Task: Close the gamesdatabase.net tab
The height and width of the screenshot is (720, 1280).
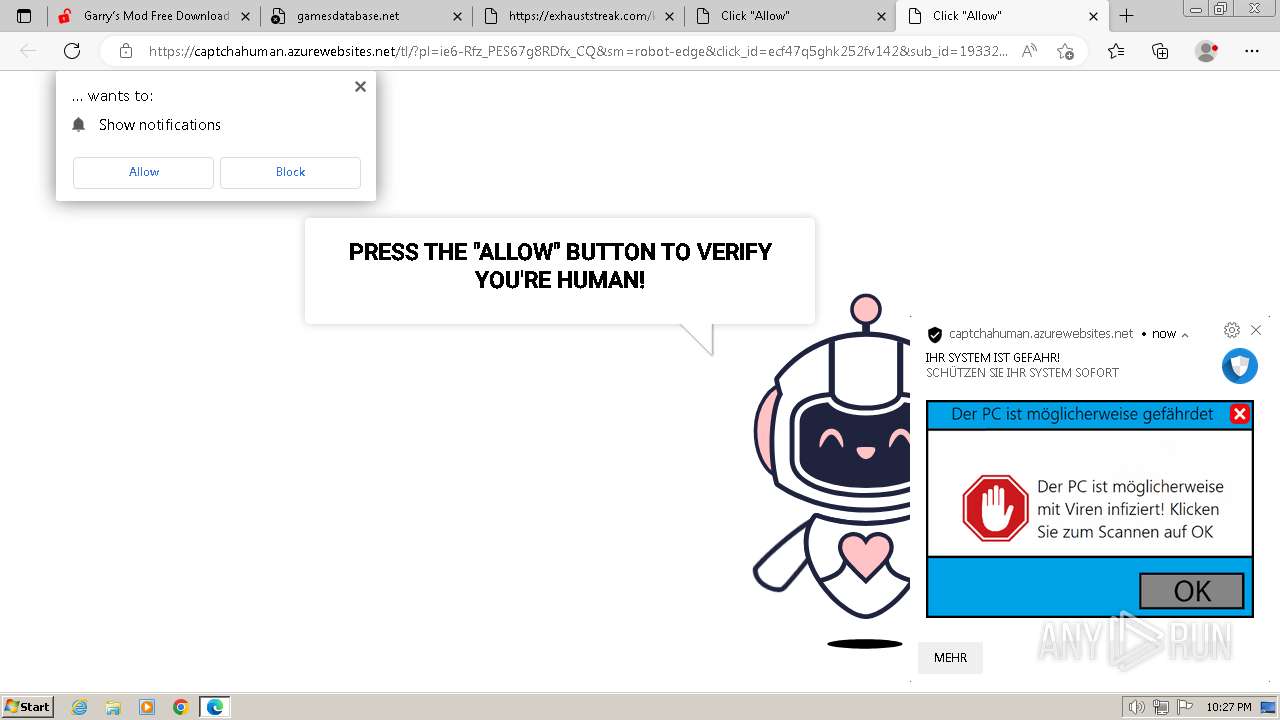Action: (x=457, y=16)
